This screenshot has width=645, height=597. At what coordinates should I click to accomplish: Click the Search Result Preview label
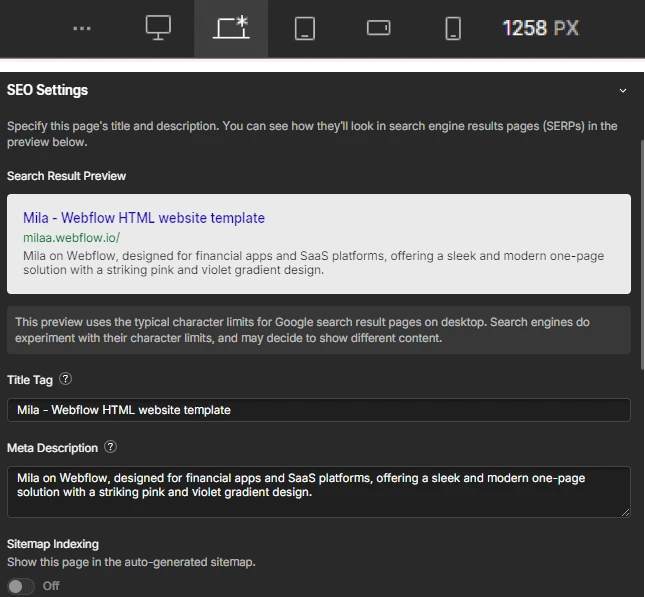tap(66, 176)
